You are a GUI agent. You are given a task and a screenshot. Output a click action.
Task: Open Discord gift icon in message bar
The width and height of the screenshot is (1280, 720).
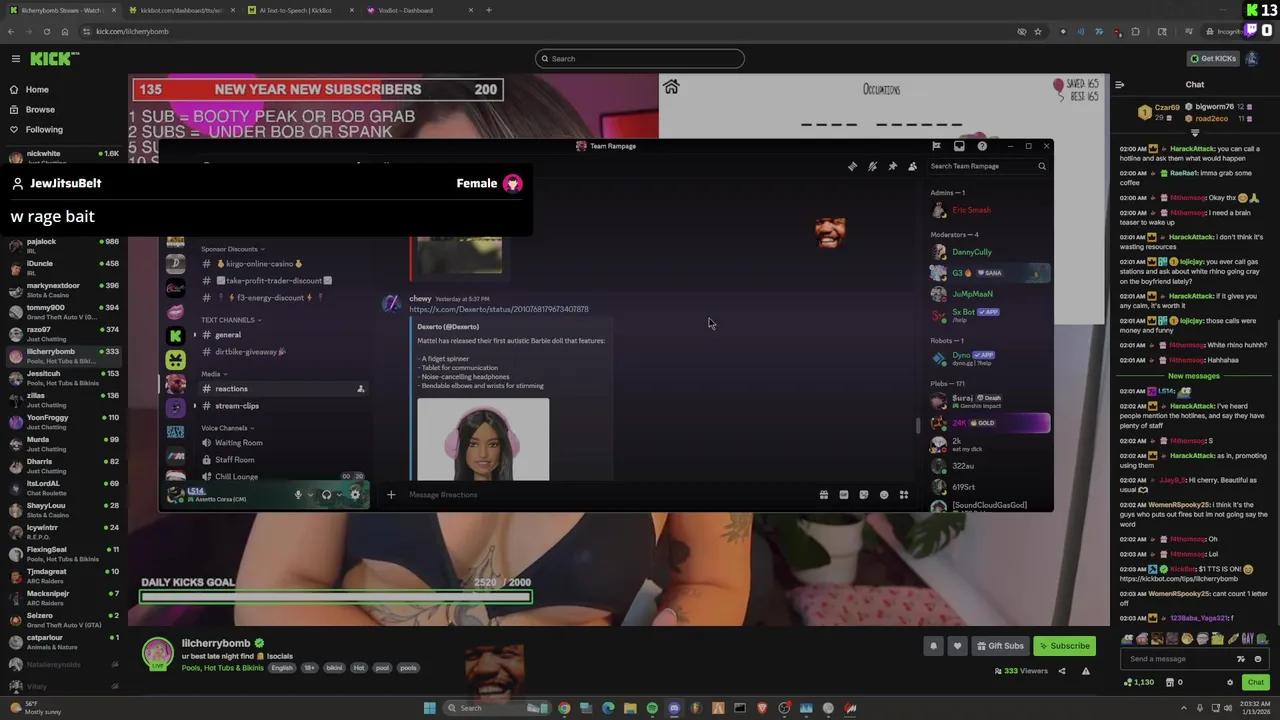coord(824,495)
